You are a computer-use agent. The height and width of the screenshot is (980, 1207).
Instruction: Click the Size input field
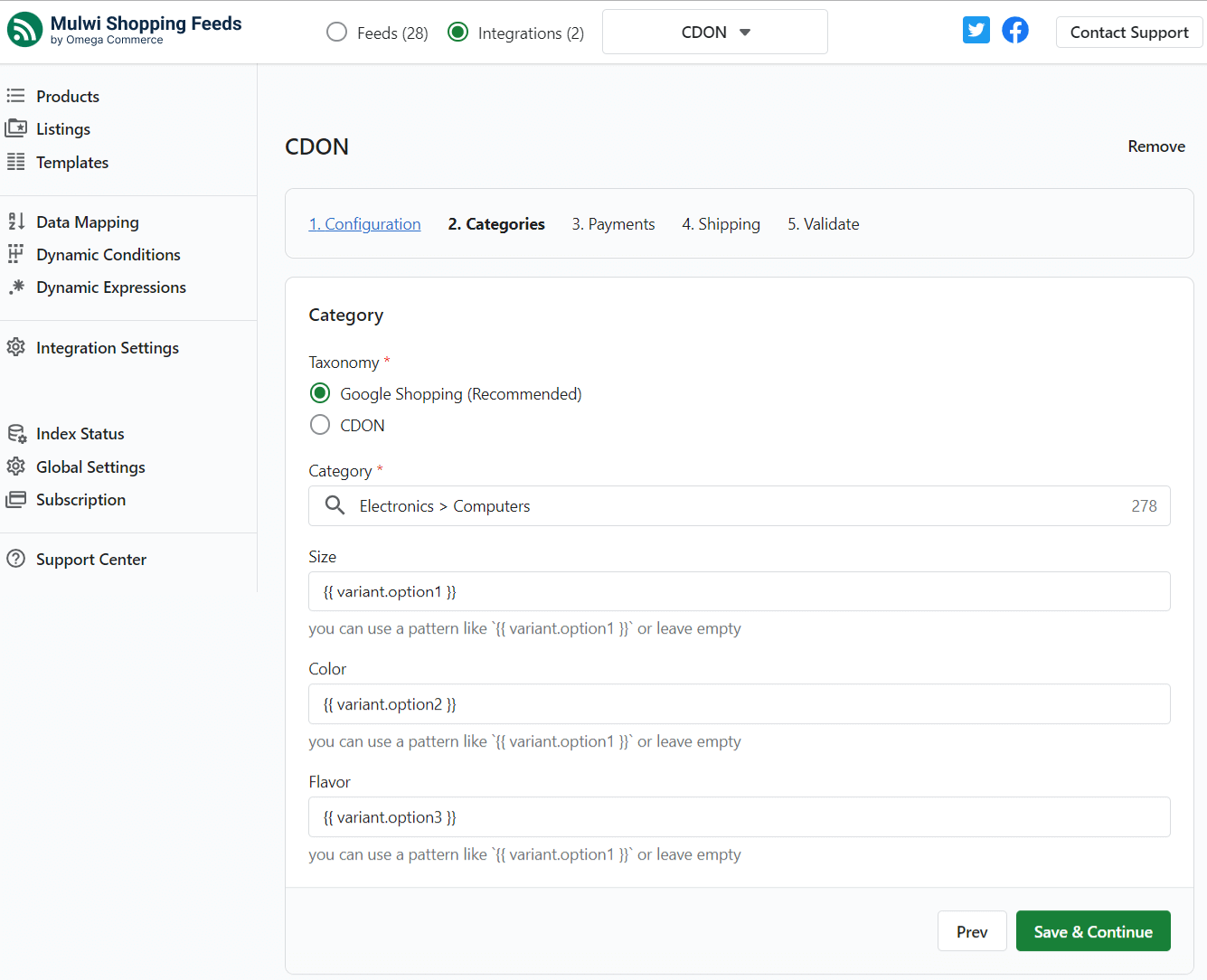pyautogui.click(x=740, y=591)
